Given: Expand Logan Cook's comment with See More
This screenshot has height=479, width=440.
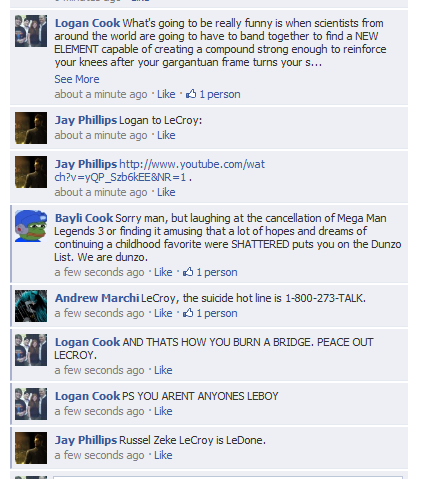Looking at the screenshot, I should click(x=77, y=79).
